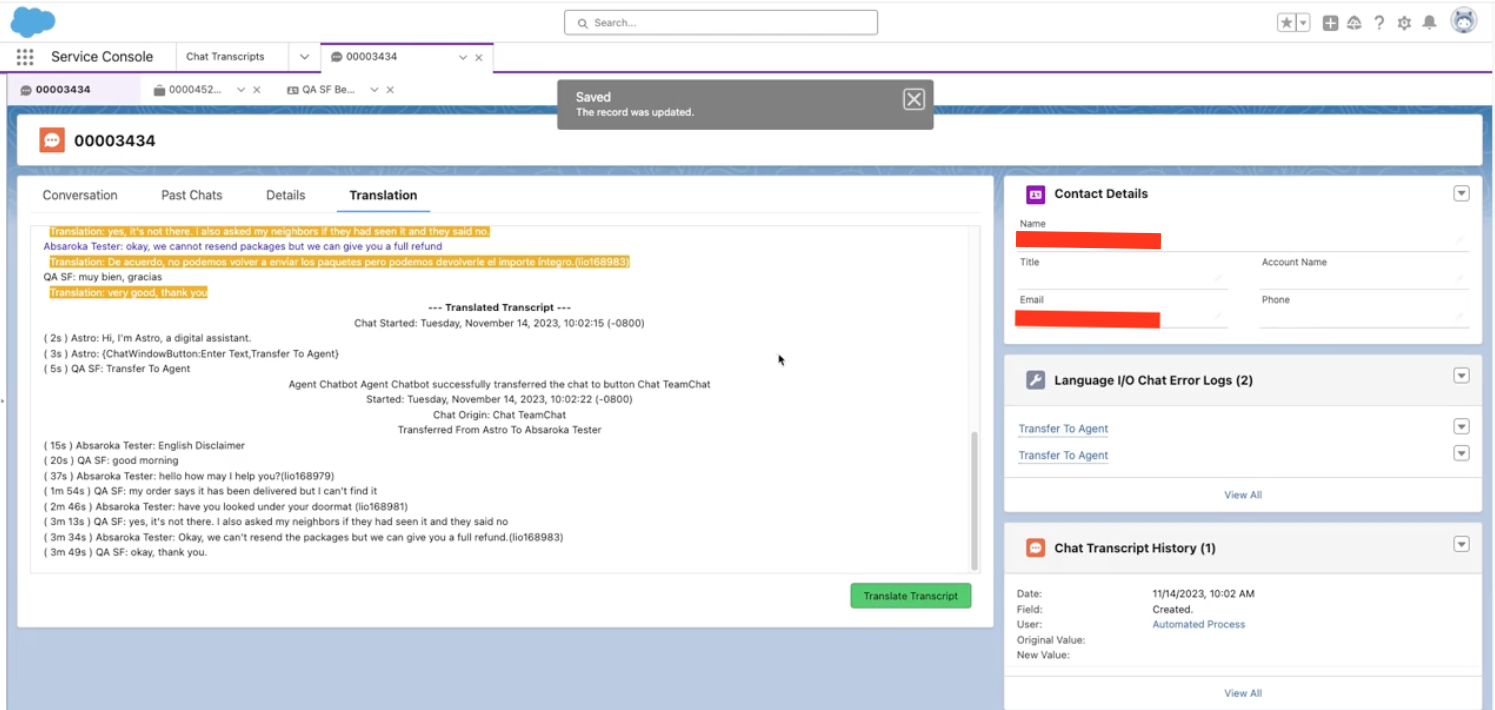
Task: Switch to the Conversation tab
Action: tap(80, 195)
